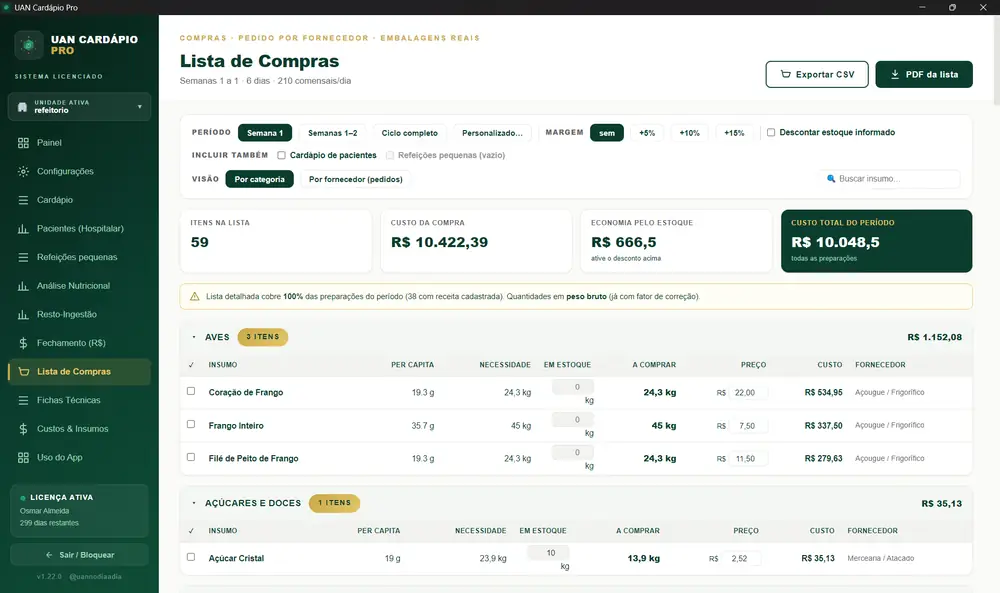Check the Filé de Peito de Frango checkbox
Image resolution: width=1000 pixels, height=593 pixels.
(191, 457)
